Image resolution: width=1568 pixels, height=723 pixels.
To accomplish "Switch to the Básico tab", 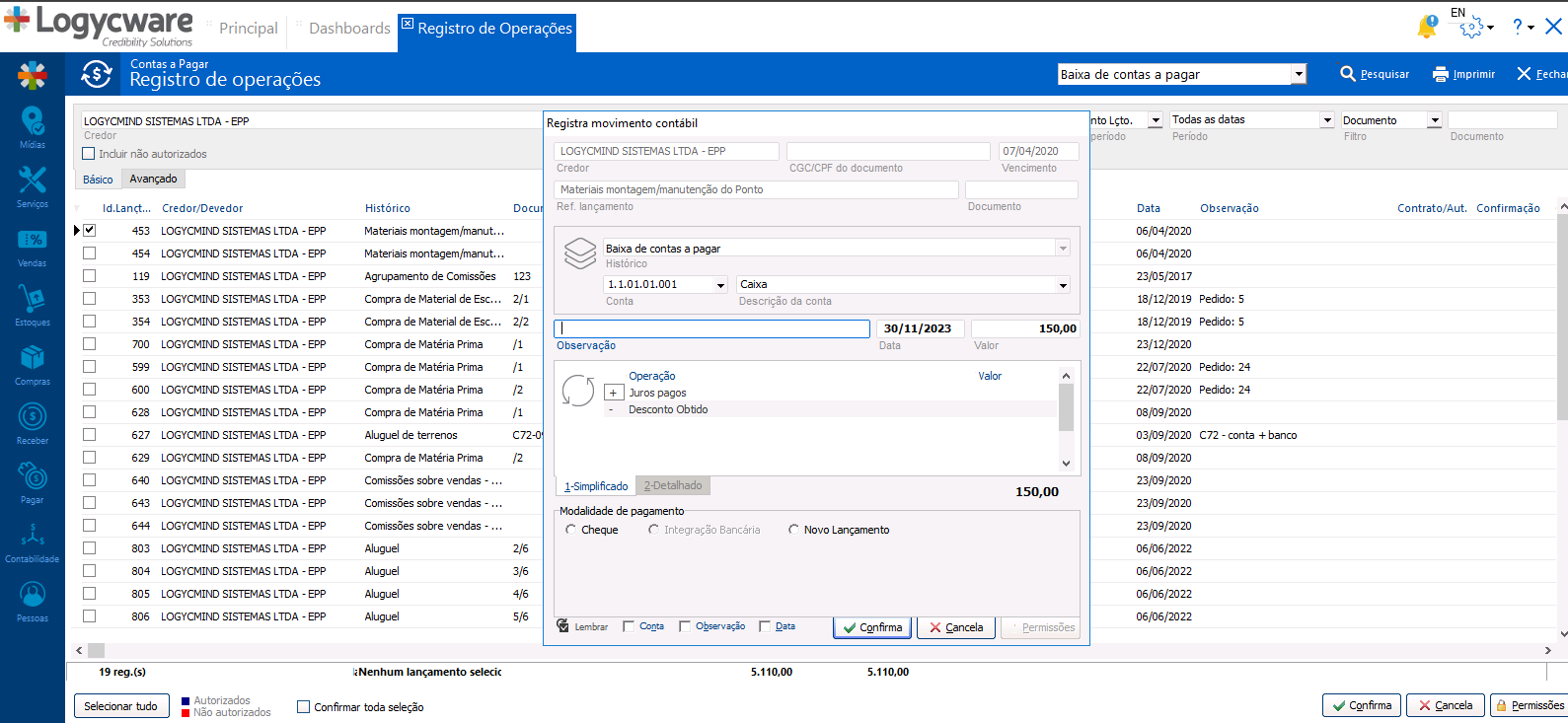I will click(98, 180).
